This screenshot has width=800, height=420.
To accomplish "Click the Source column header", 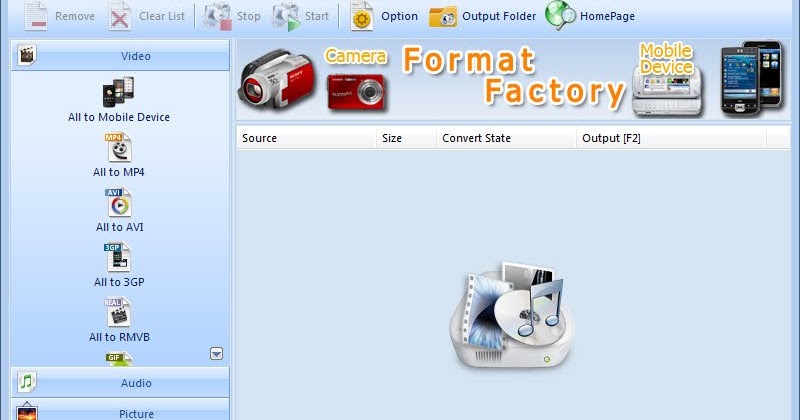I will [x=306, y=138].
